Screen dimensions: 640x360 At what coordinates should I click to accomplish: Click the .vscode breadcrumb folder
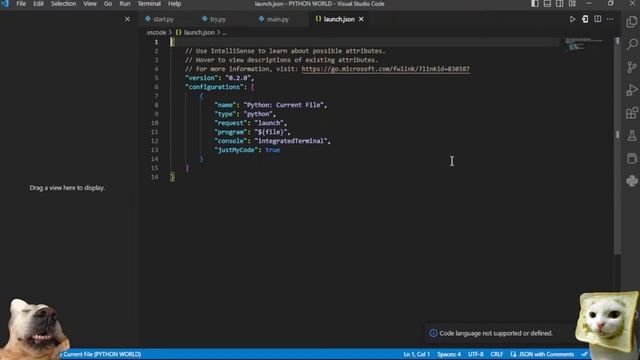coord(156,32)
